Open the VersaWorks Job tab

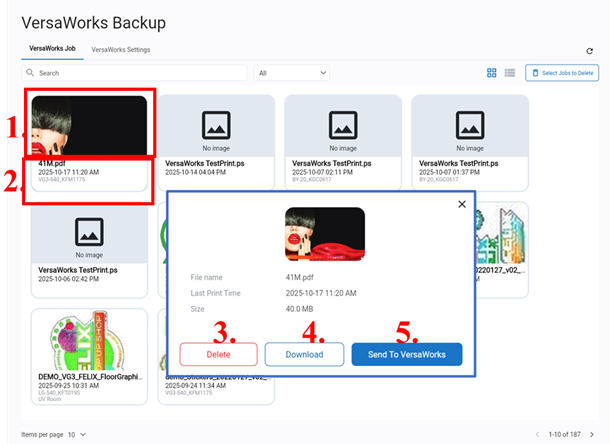(52, 49)
